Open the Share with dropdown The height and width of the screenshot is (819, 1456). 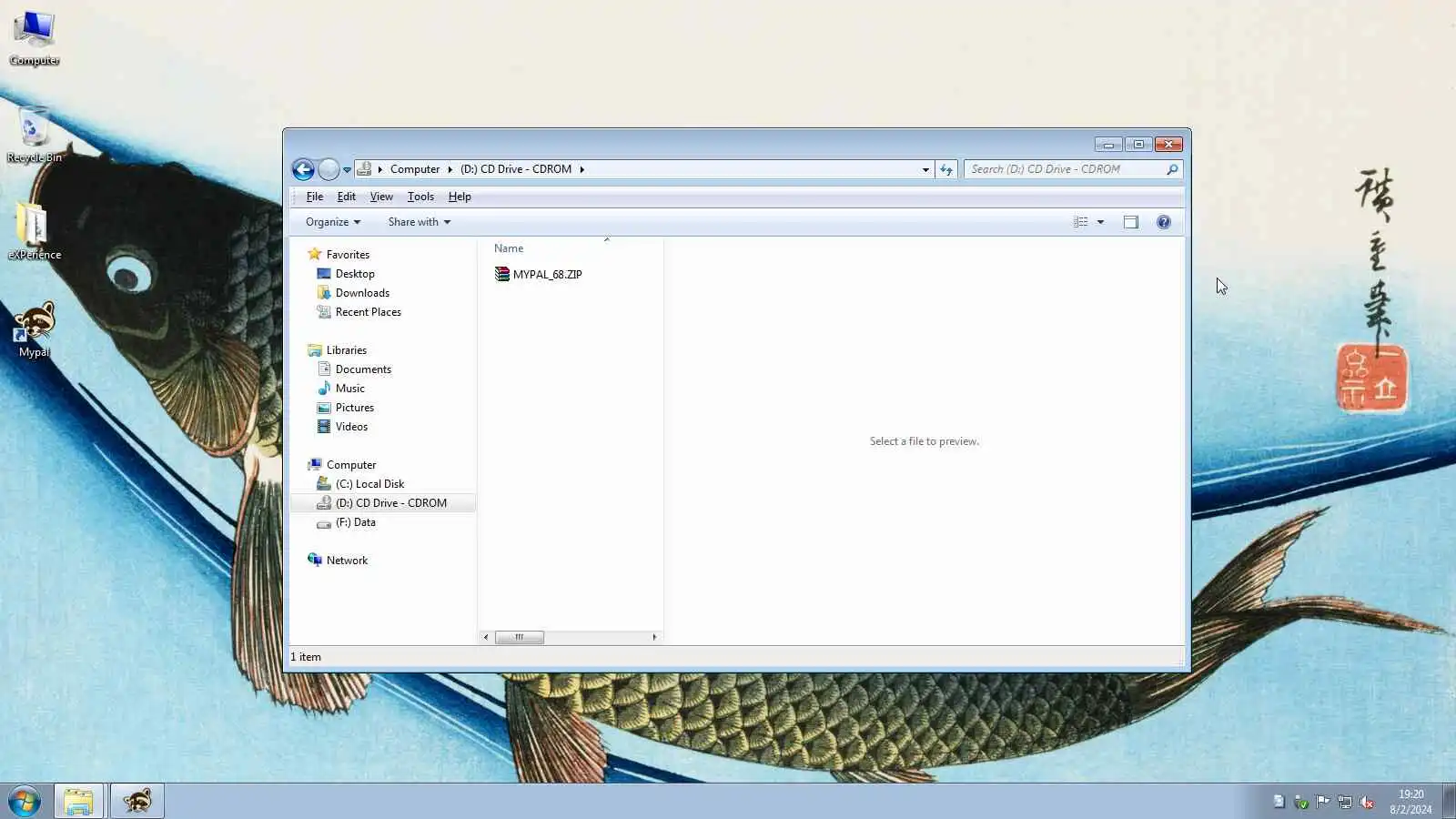tap(420, 222)
